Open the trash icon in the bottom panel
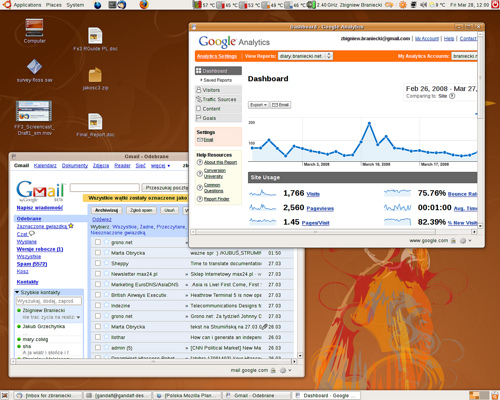The height and width of the screenshot is (400, 500). point(494,395)
